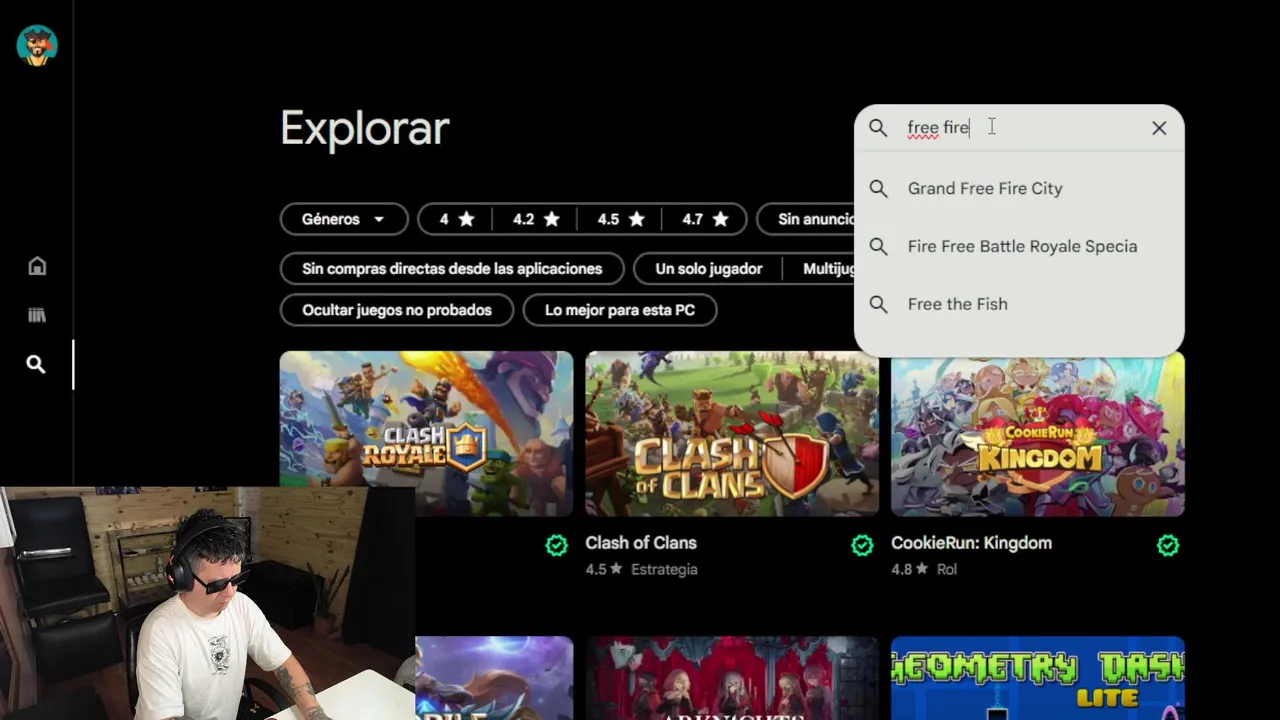Click the star icon beside the Clash of Clans rating
Screen dimensions: 1280x720
point(616,569)
